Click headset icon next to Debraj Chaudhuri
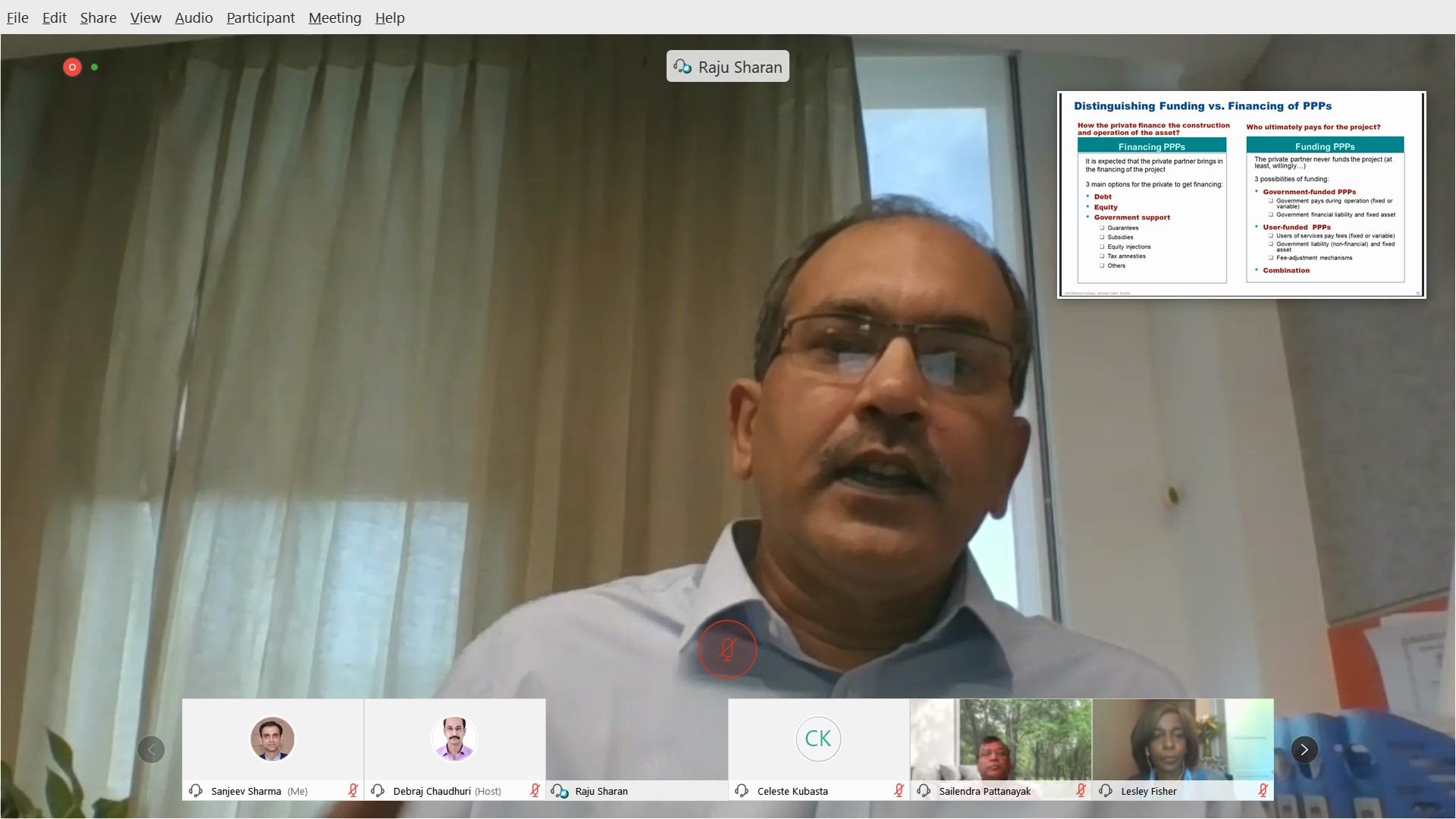Image resolution: width=1456 pixels, height=819 pixels. click(x=378, y=790)
